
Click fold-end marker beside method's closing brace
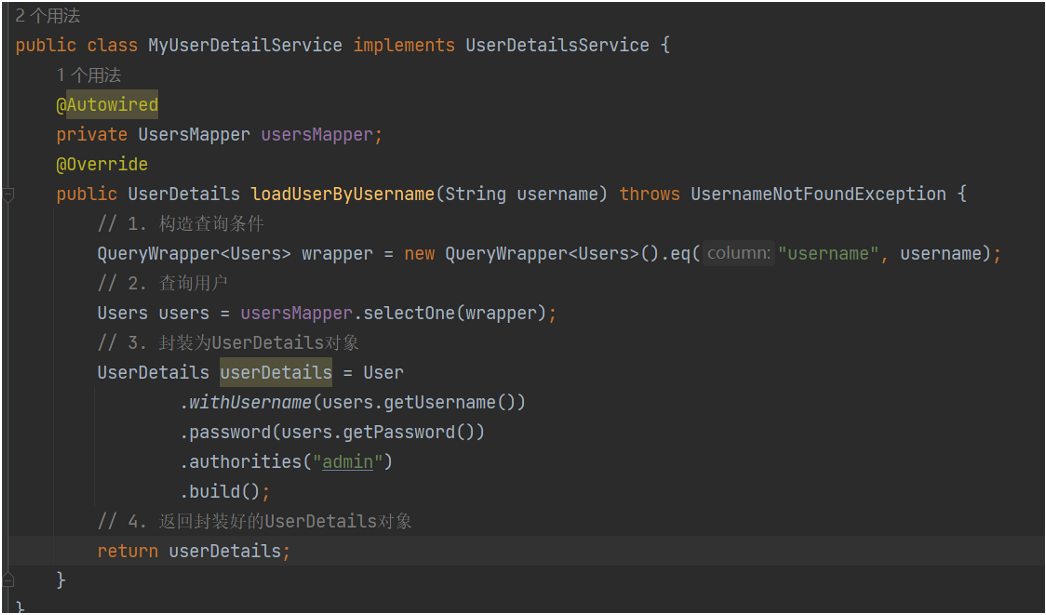coord(8,580)
